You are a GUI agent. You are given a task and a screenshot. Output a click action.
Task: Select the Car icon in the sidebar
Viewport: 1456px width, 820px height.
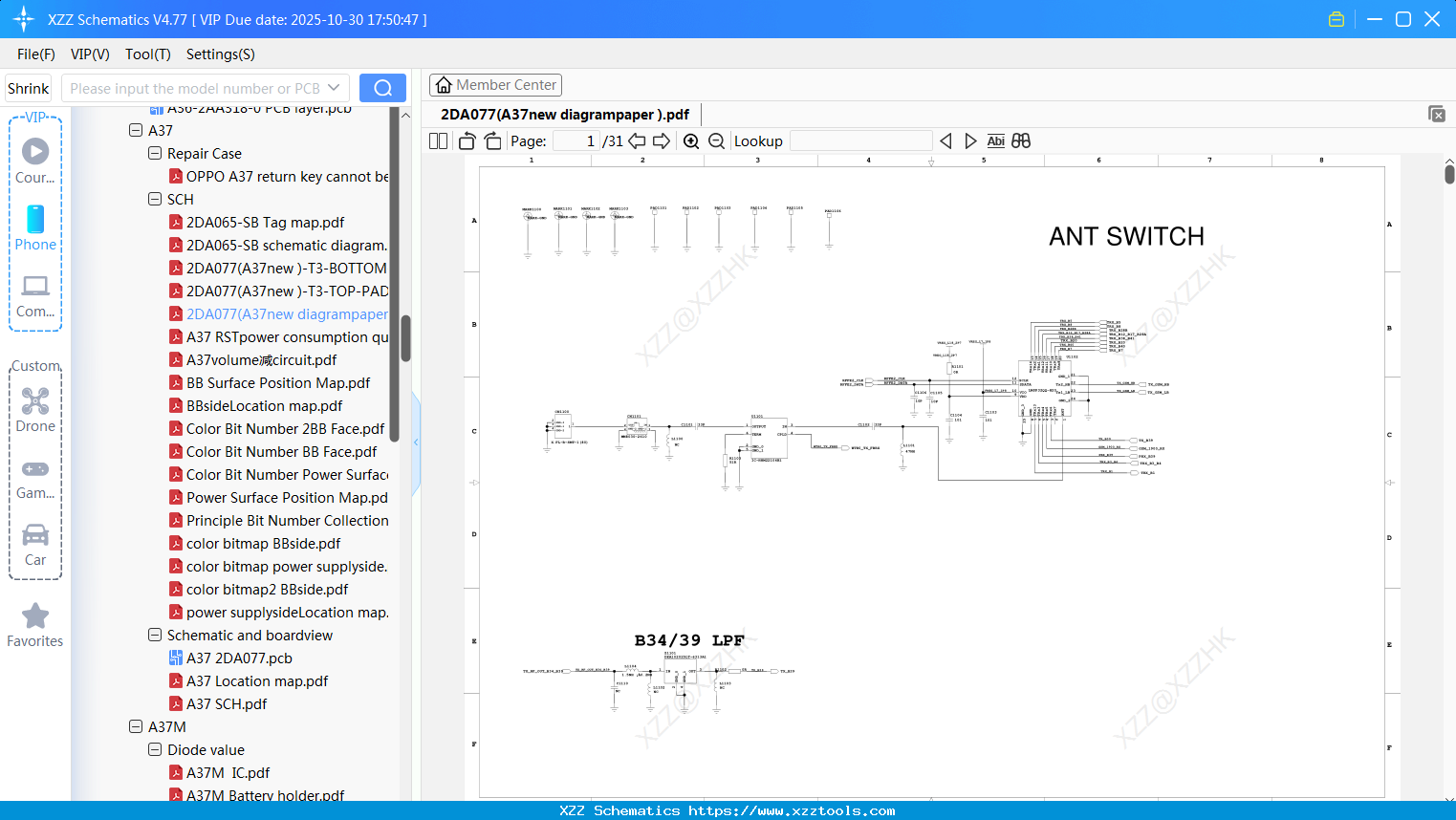(35, 535)
